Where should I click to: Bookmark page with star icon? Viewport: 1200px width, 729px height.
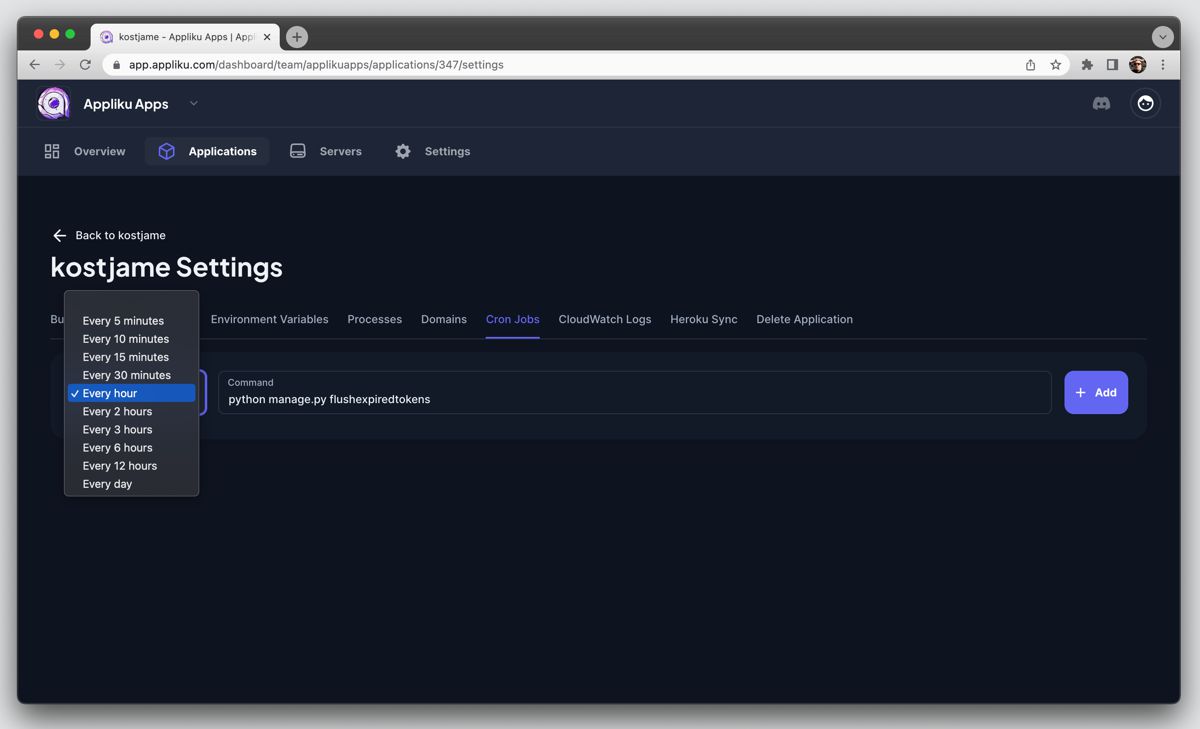(1055, 65)
